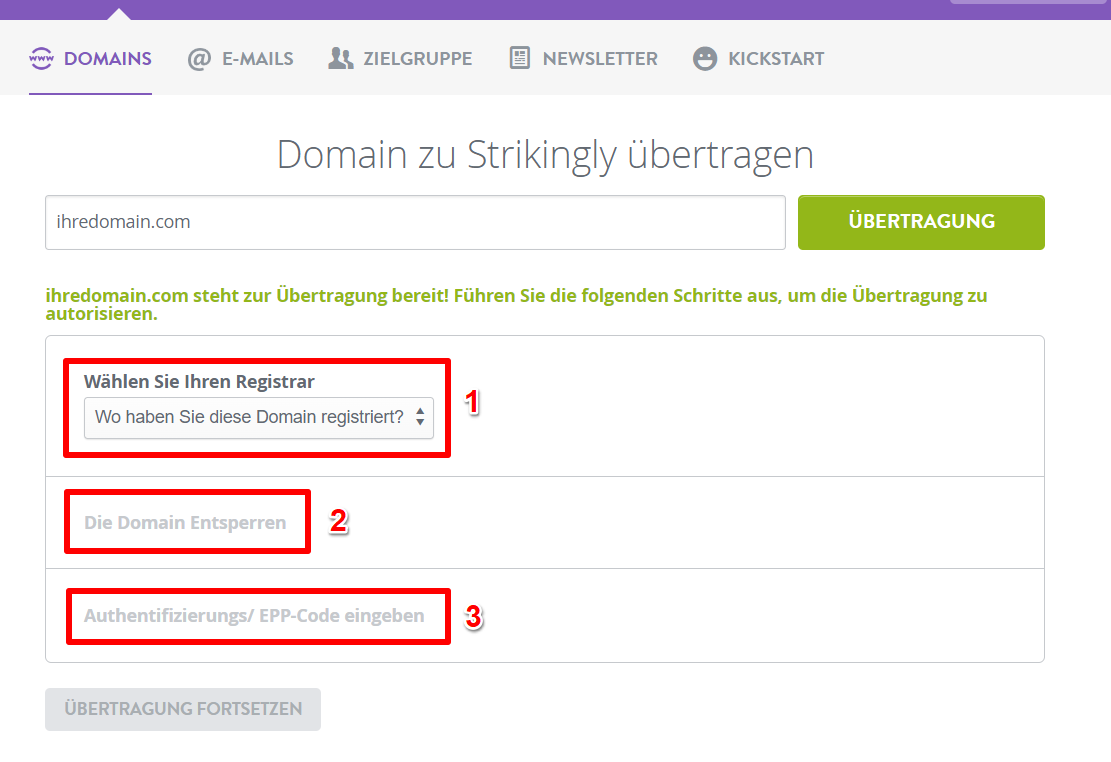Screen dimensions: 1111x762
Task: Click the Domain zu Strikingly übertragen heading
Action: tap(545, 155)
